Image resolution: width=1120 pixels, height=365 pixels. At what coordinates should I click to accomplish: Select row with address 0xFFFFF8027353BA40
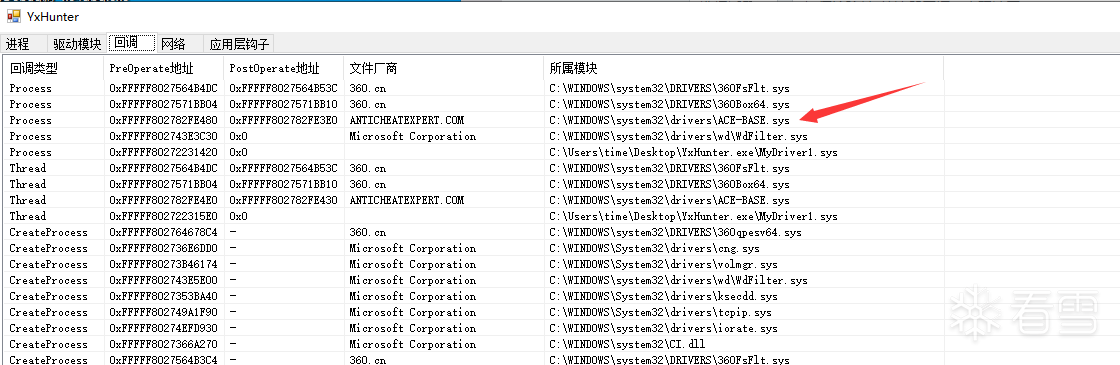click(474, 296)
